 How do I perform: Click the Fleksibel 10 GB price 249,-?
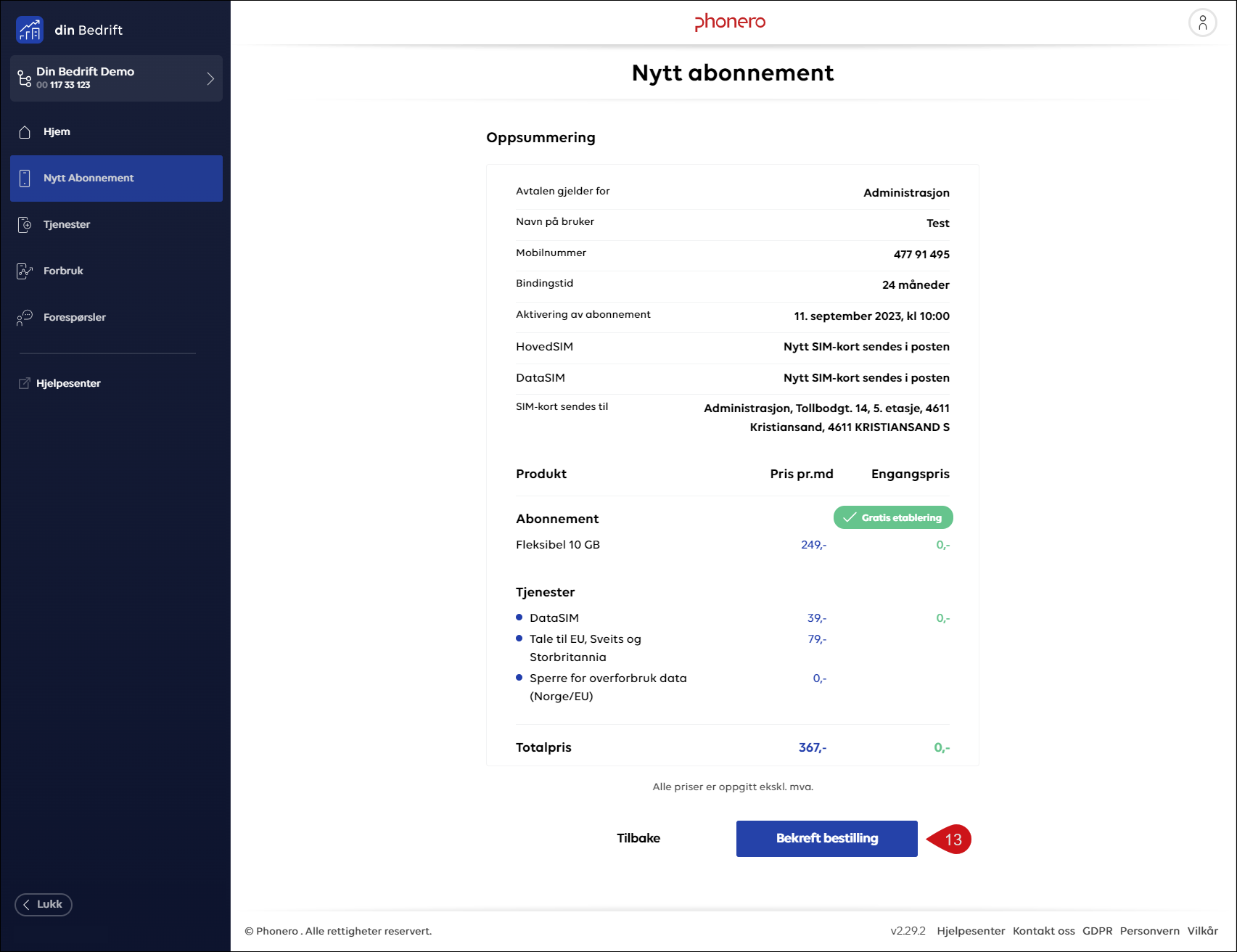(813, 545)
